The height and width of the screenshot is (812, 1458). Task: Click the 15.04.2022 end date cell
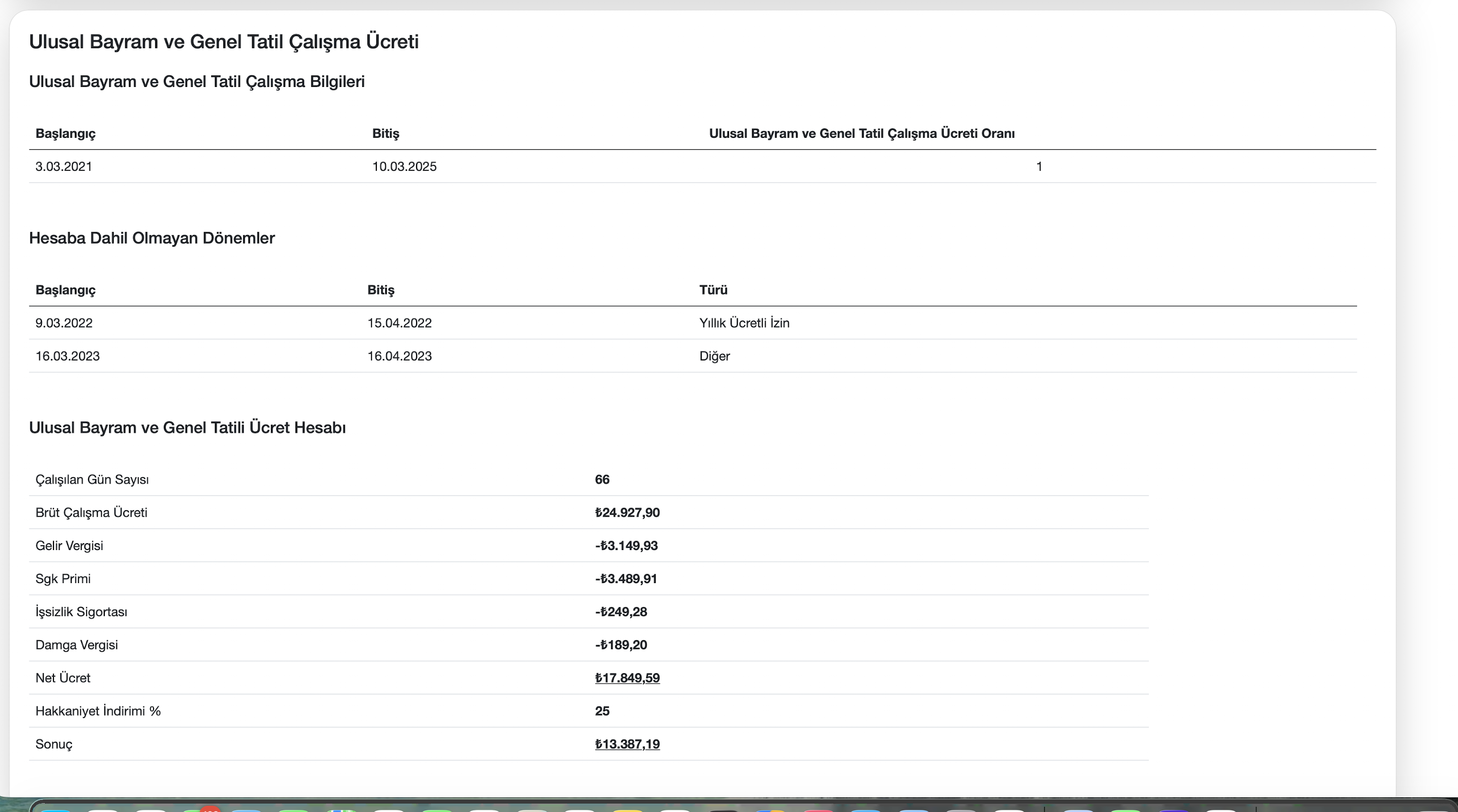pyautogui.click(x=399, y=323)
